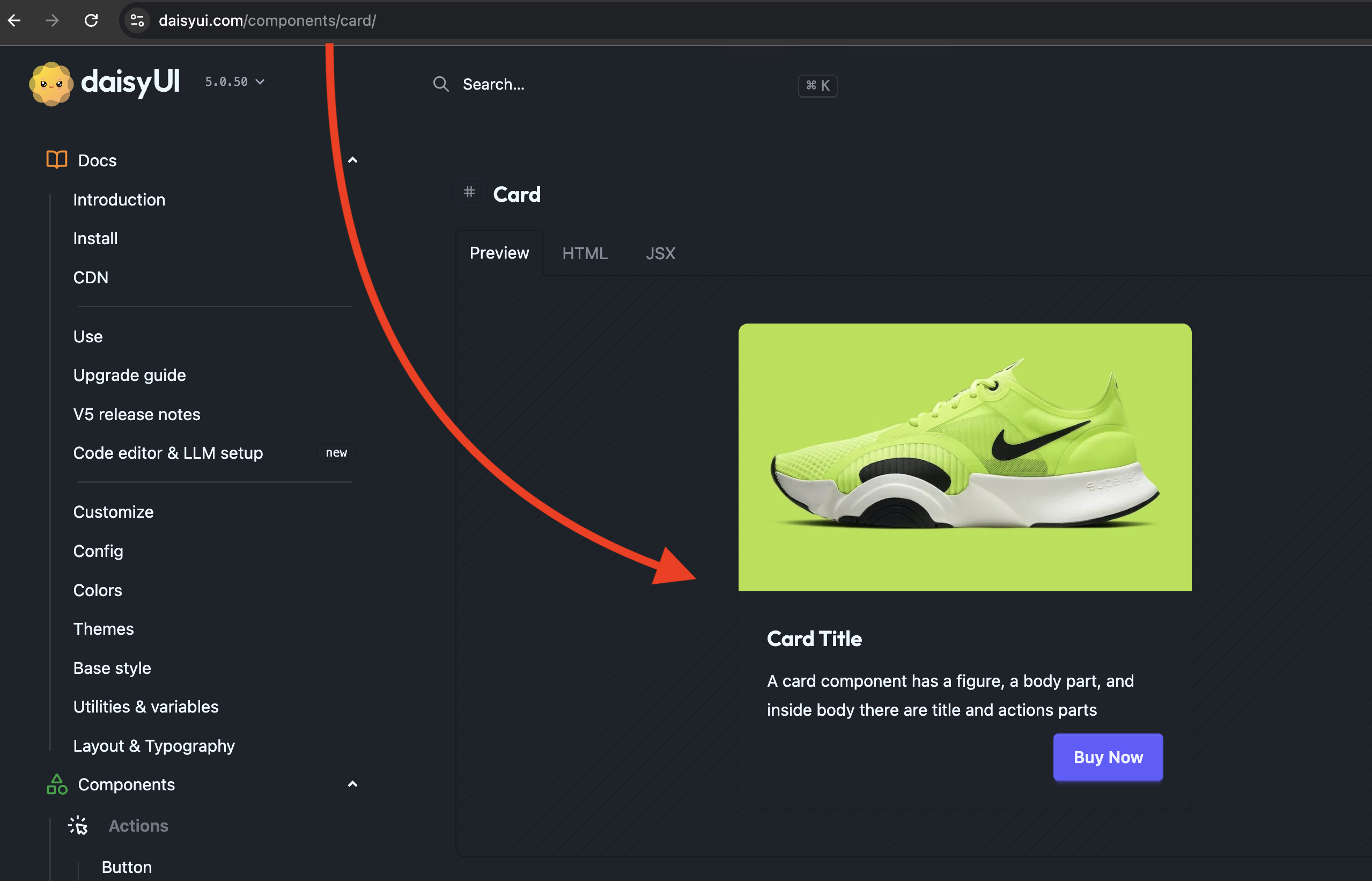Click the browser back arrow
Viewport: 1372px width, 881px height.
14,20
